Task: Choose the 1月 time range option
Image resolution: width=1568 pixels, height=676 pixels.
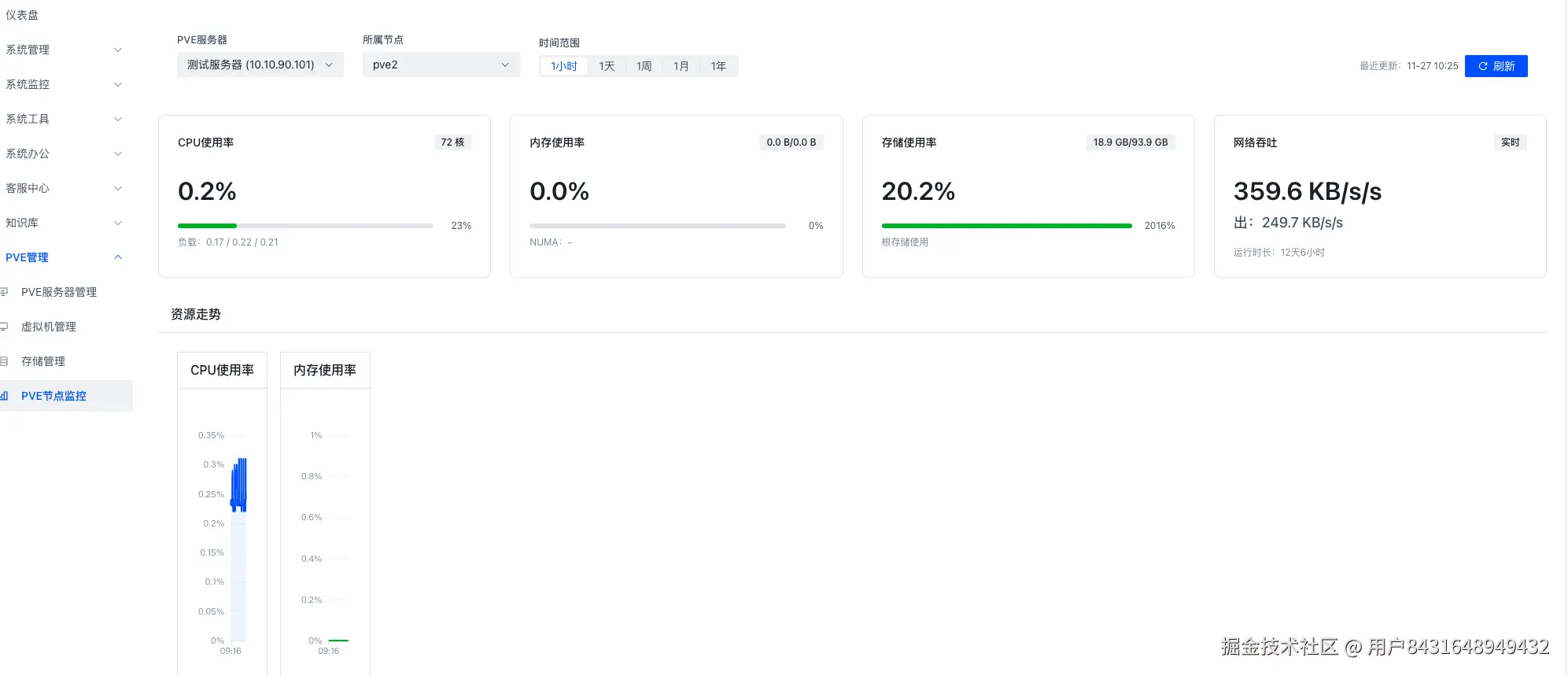Action: [681, 66]
